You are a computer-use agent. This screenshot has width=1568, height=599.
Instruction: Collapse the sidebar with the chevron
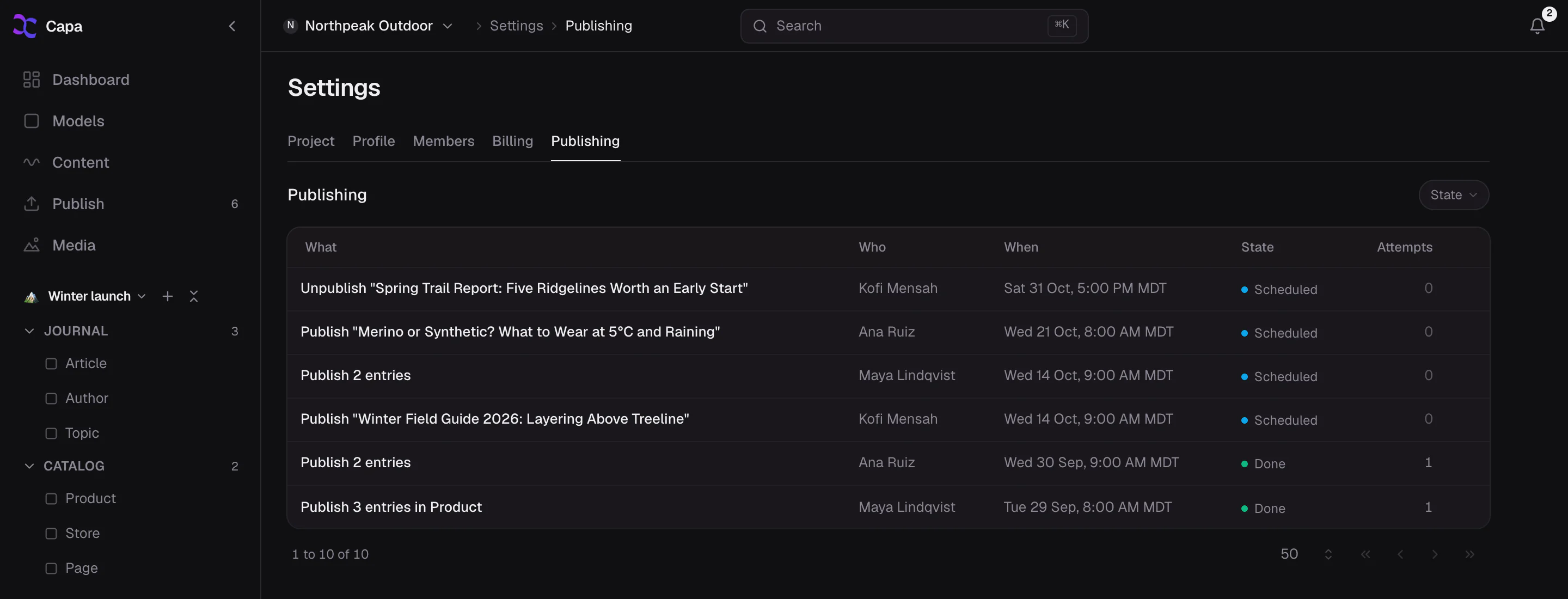pos(232,26)
